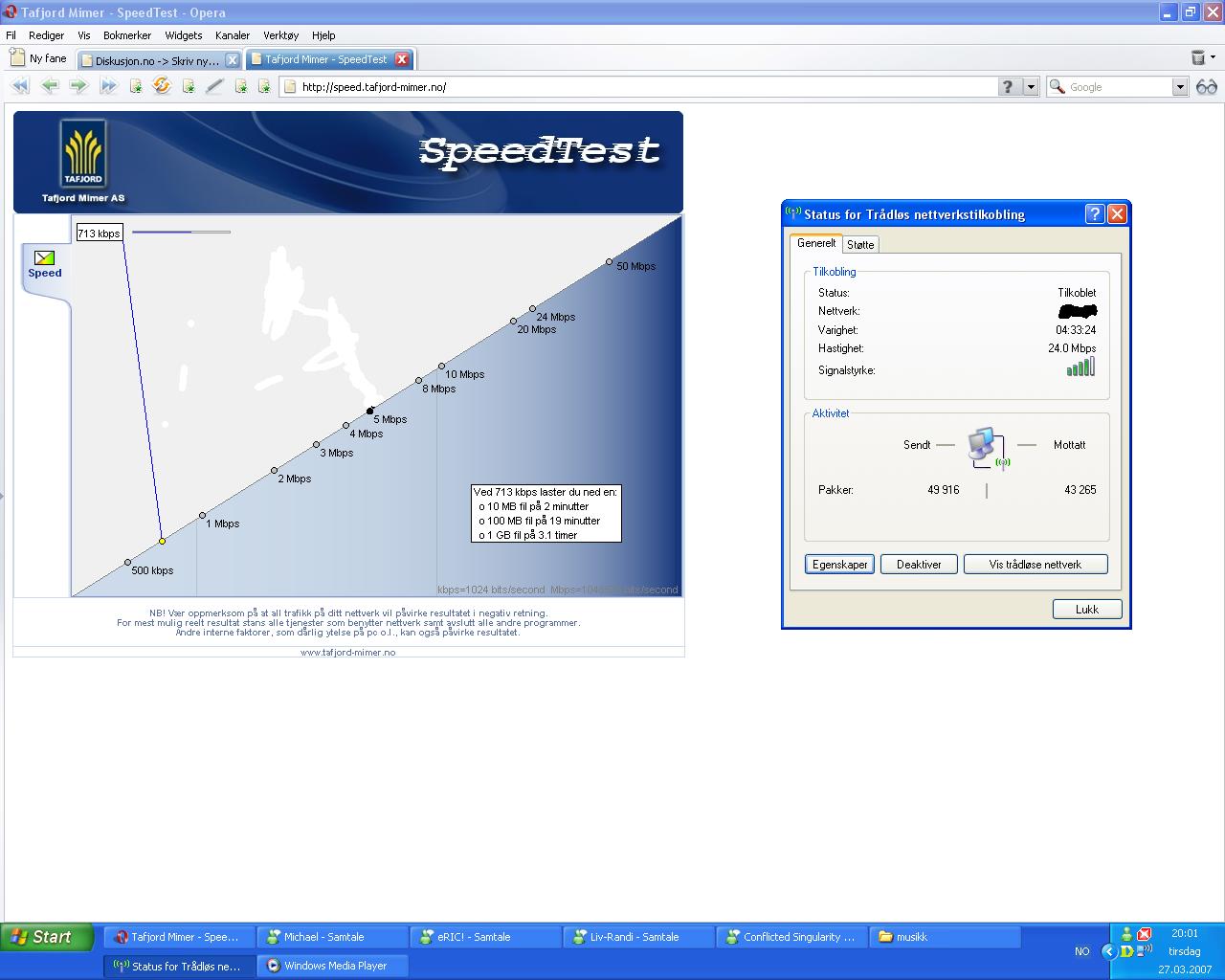Open the Kanaler menu
1225x980 pixels.
click(233, 35)
